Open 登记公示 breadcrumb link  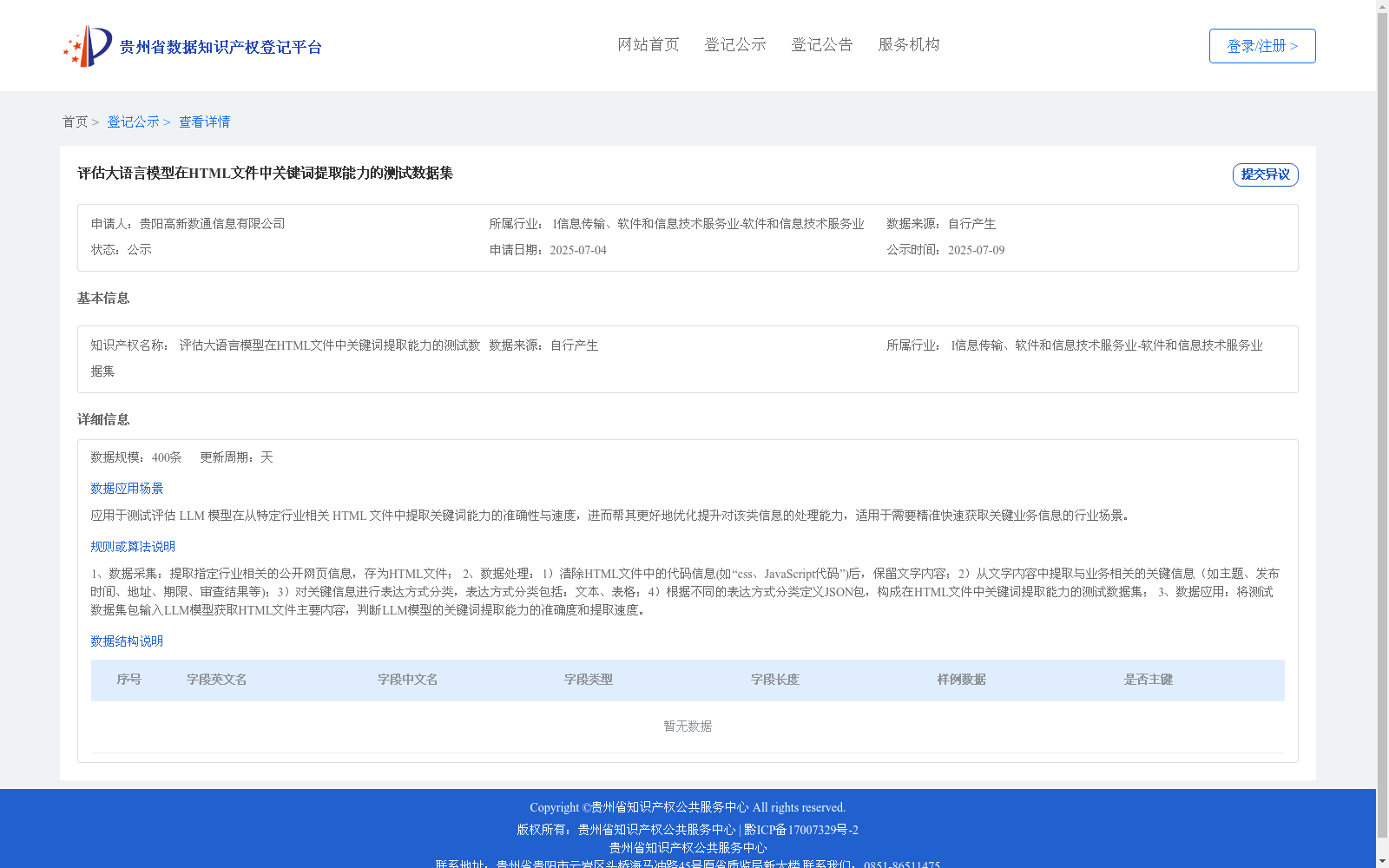coord(133,122)
